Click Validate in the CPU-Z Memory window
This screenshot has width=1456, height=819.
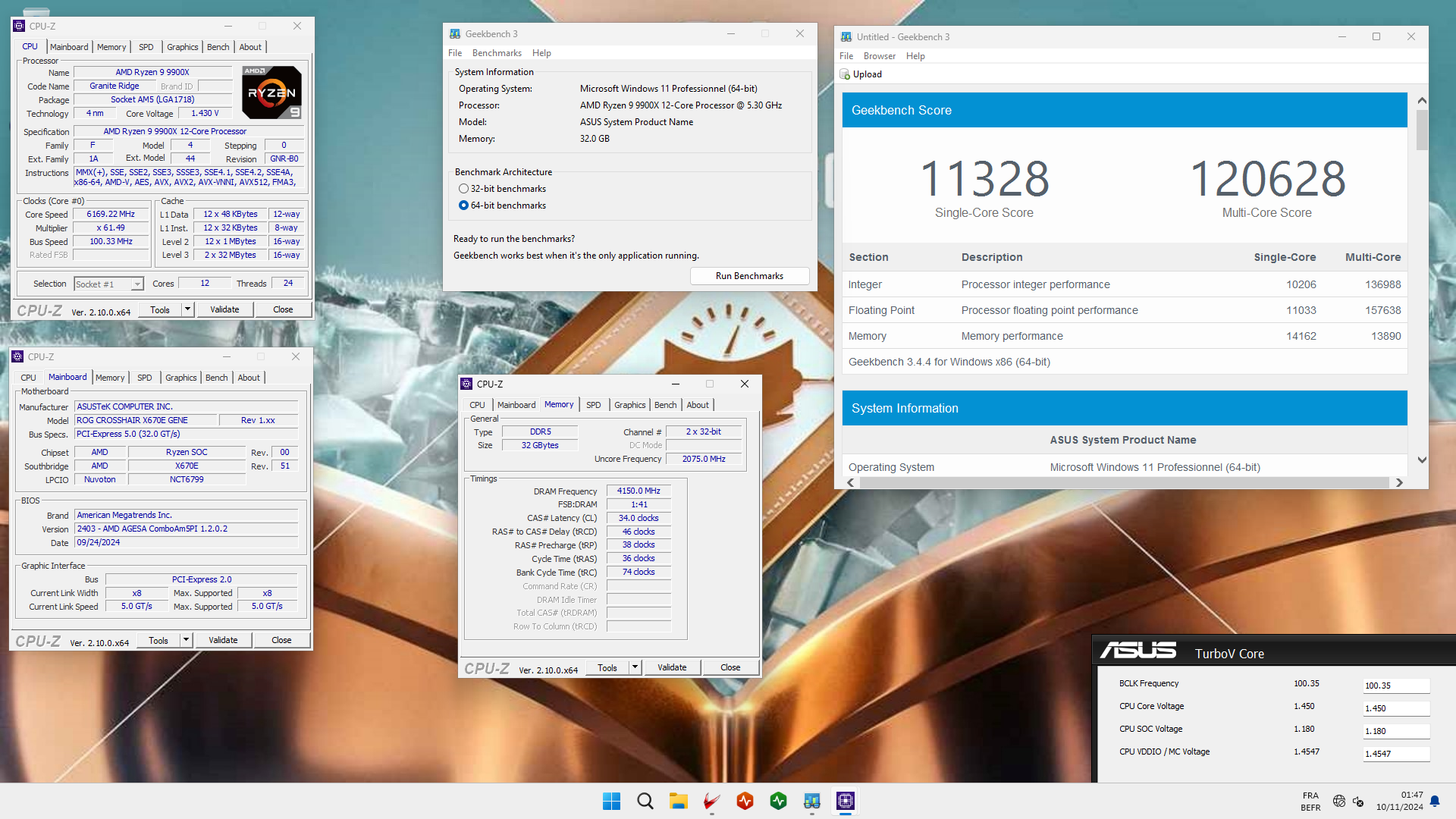[672, 667]
